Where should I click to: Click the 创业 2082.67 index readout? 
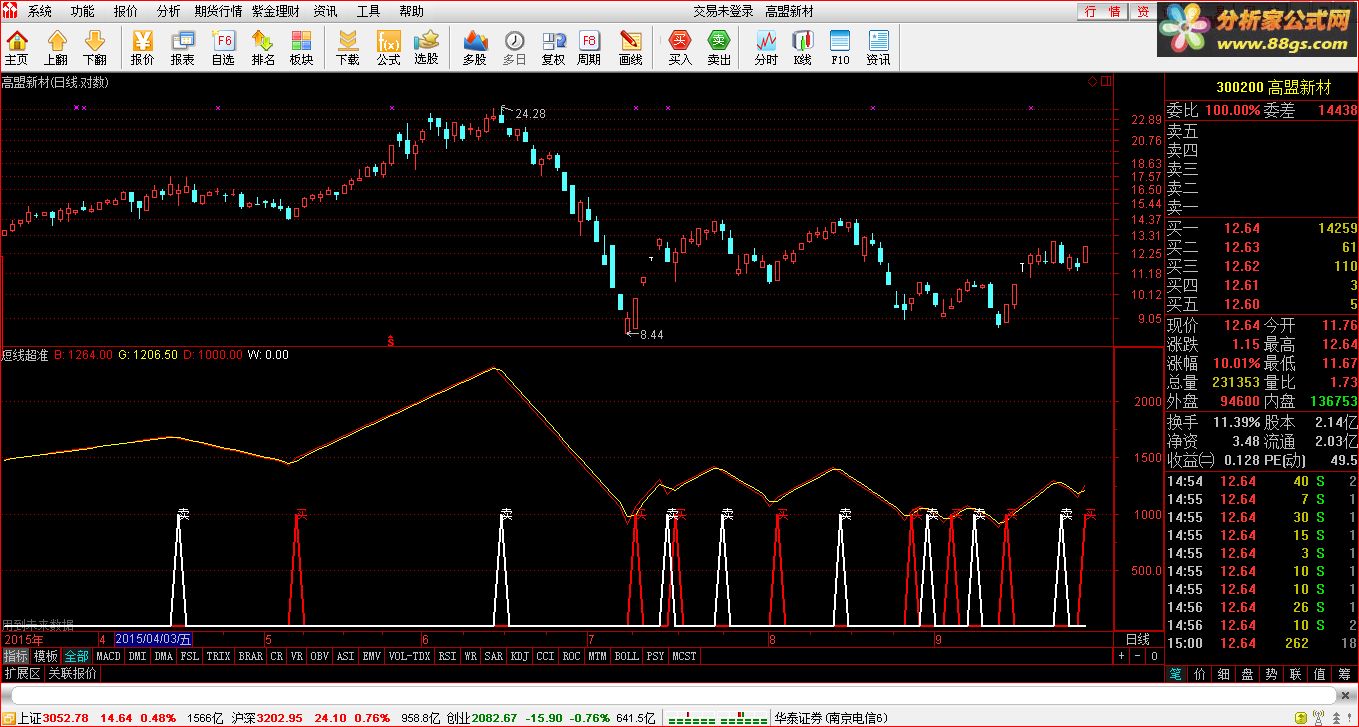pos(482,718)
